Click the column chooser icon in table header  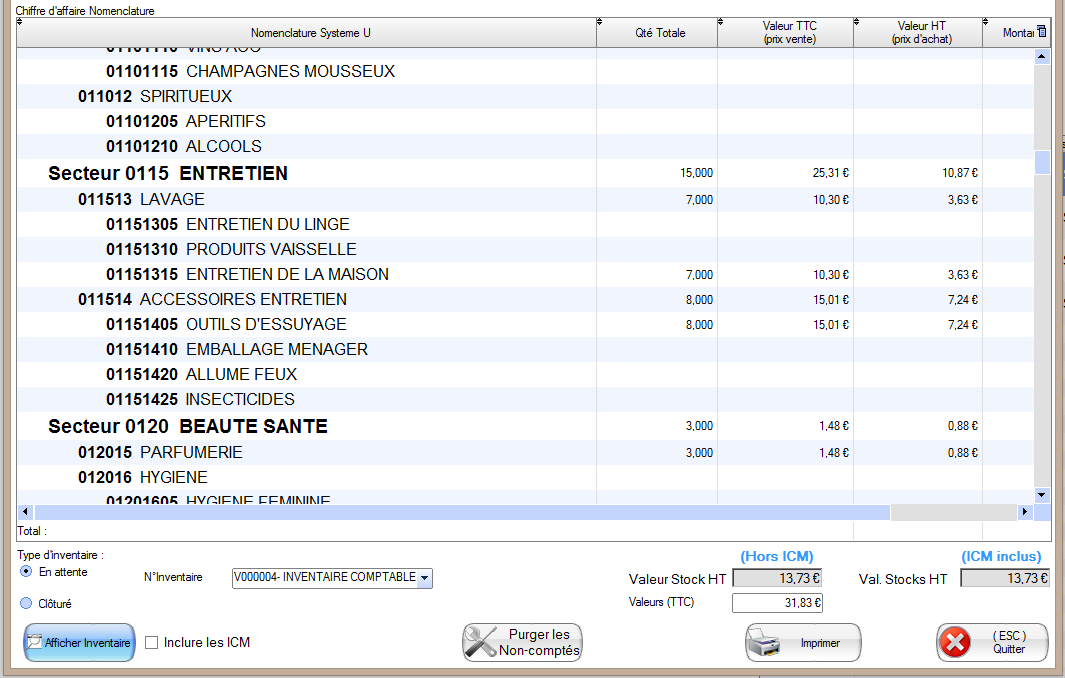(x=1042, y=32)
